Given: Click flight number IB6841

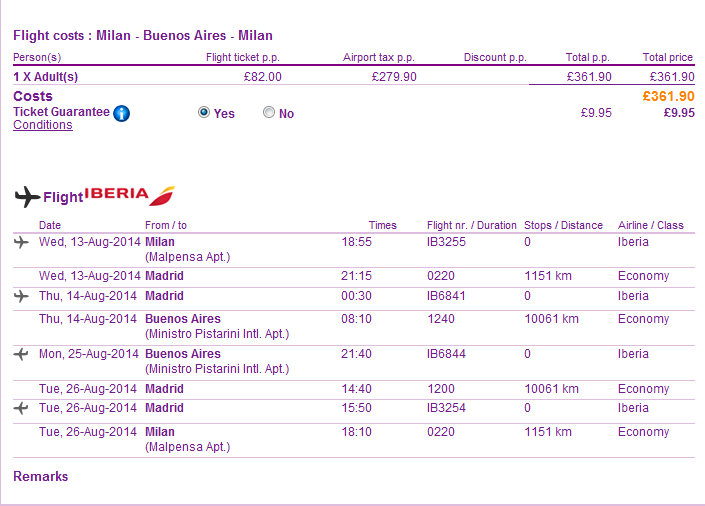Looking at the screenshot, I should tap(446, 296).
